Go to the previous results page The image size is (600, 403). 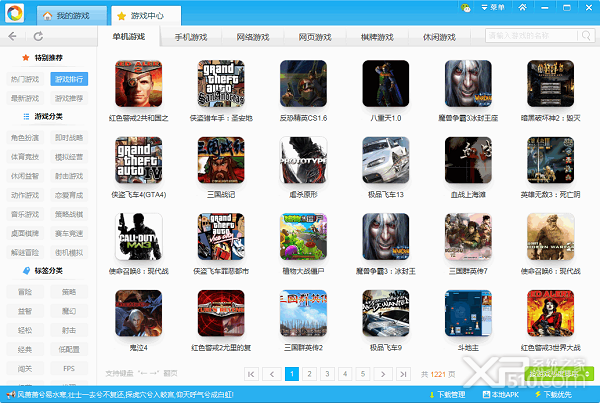[x=272, y=374]
